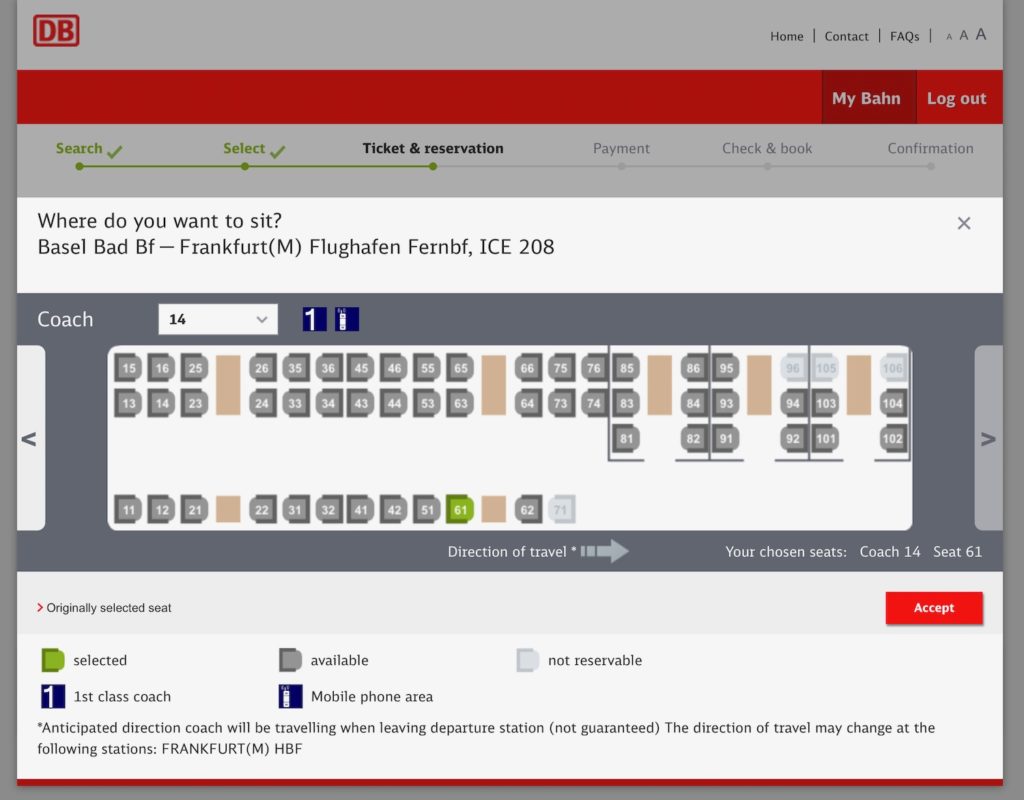
Task: Deselect the green seat 61
Action: (x=461, y=509)
